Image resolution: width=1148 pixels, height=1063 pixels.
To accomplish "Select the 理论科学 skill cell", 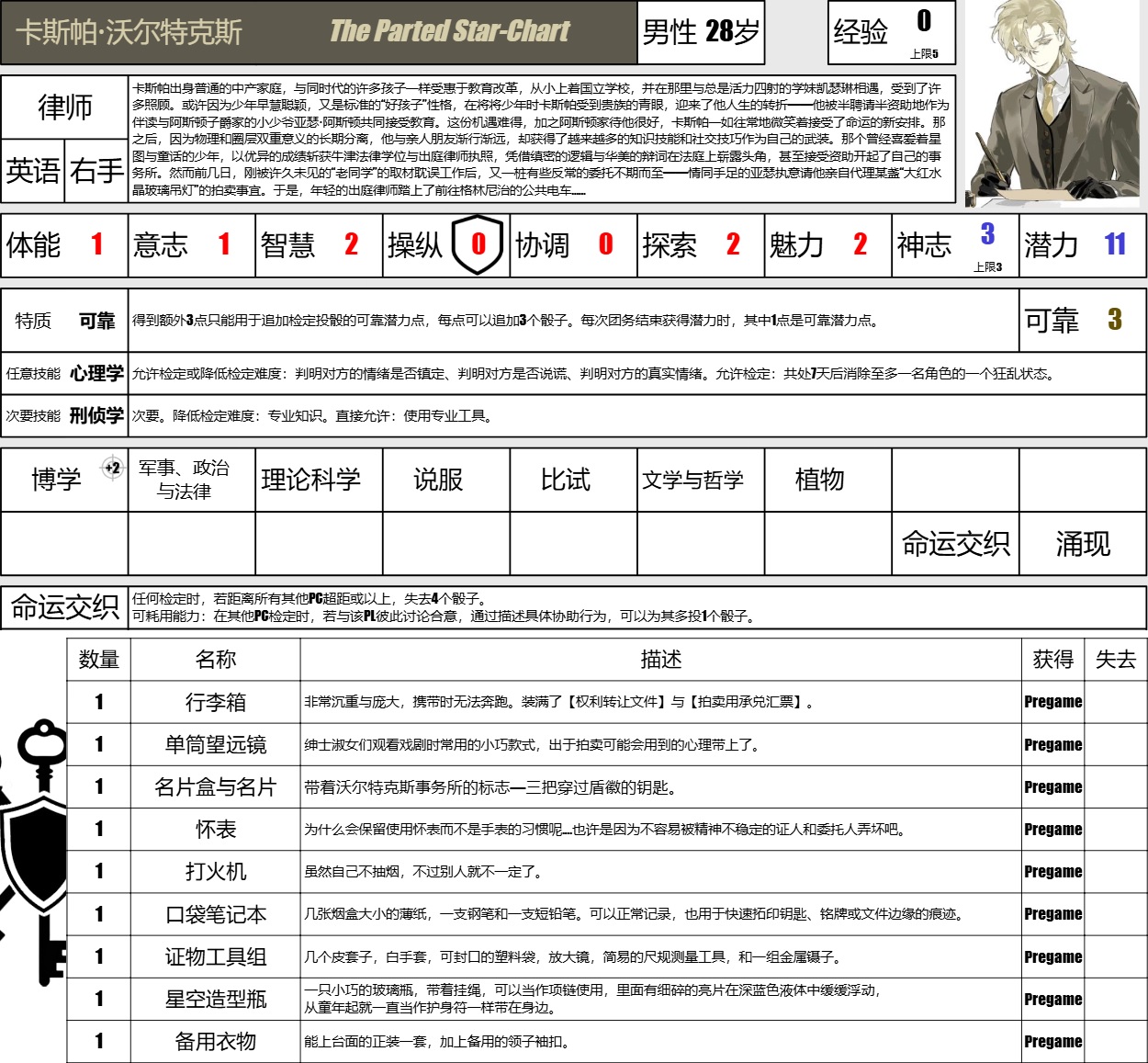I will coord(310,480).
